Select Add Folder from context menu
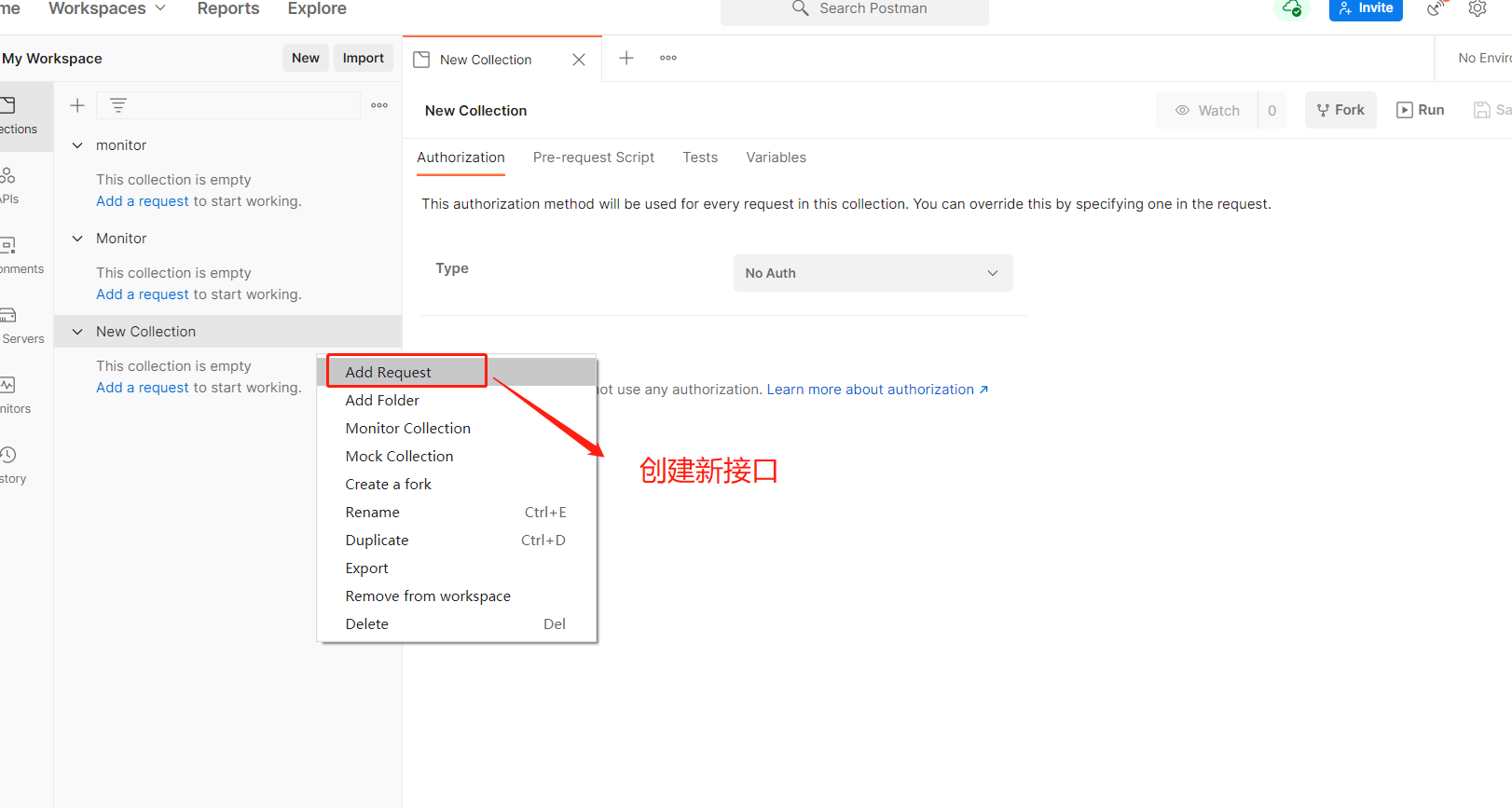This screenshot has height=808, width=1512. pos(457,400)
